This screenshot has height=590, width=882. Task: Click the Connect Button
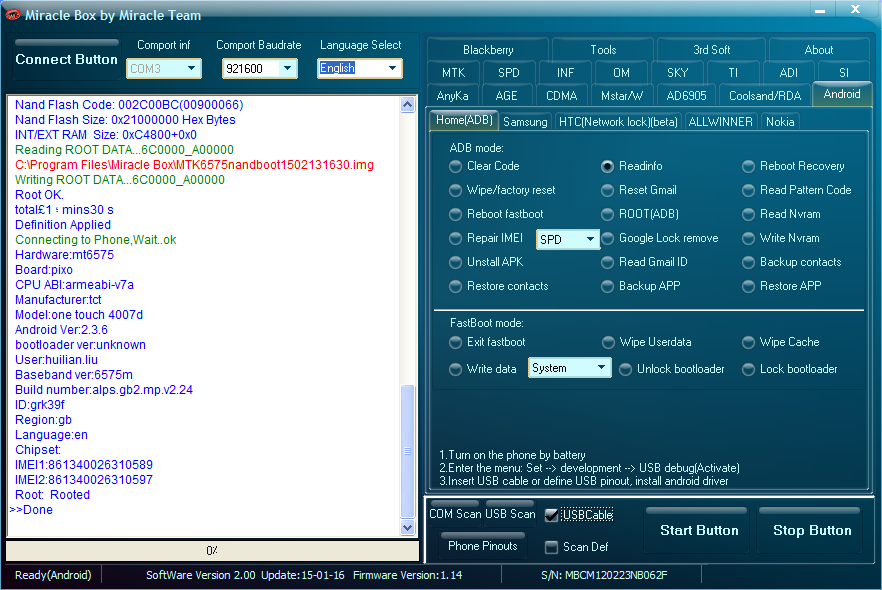pyautogui.click(x=66, y=60)
